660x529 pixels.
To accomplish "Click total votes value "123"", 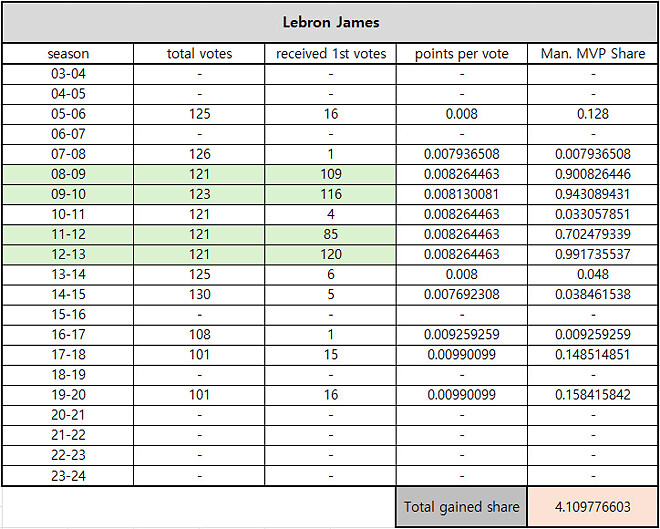I will (x=199, y=194).
